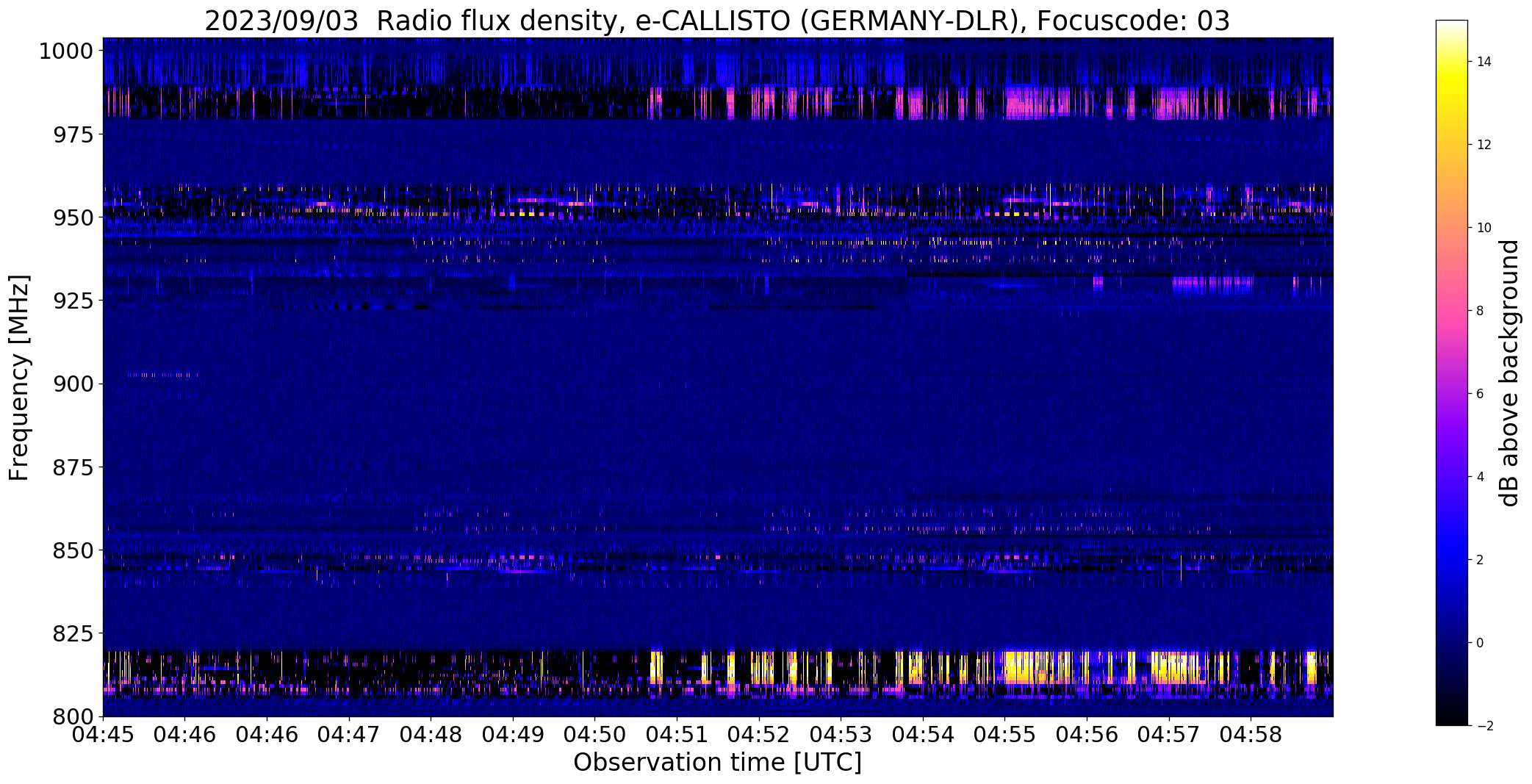1532x784 pixels.
Task: Select the "Frequency [MHz]" y-axis label
Action: point(19,378)
